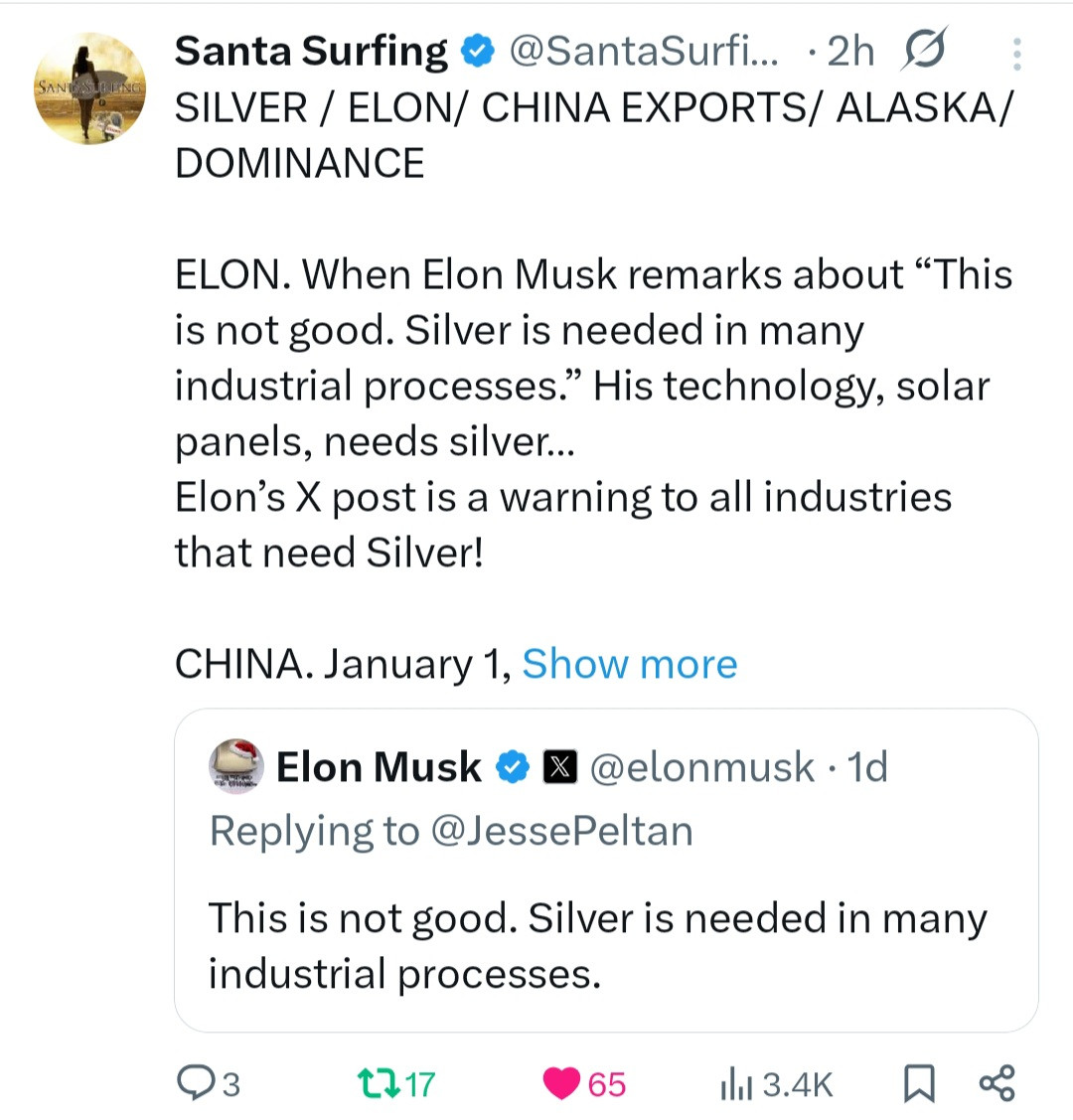Expand the post with Show more
1073x1120 pixels.
(629, 664)
